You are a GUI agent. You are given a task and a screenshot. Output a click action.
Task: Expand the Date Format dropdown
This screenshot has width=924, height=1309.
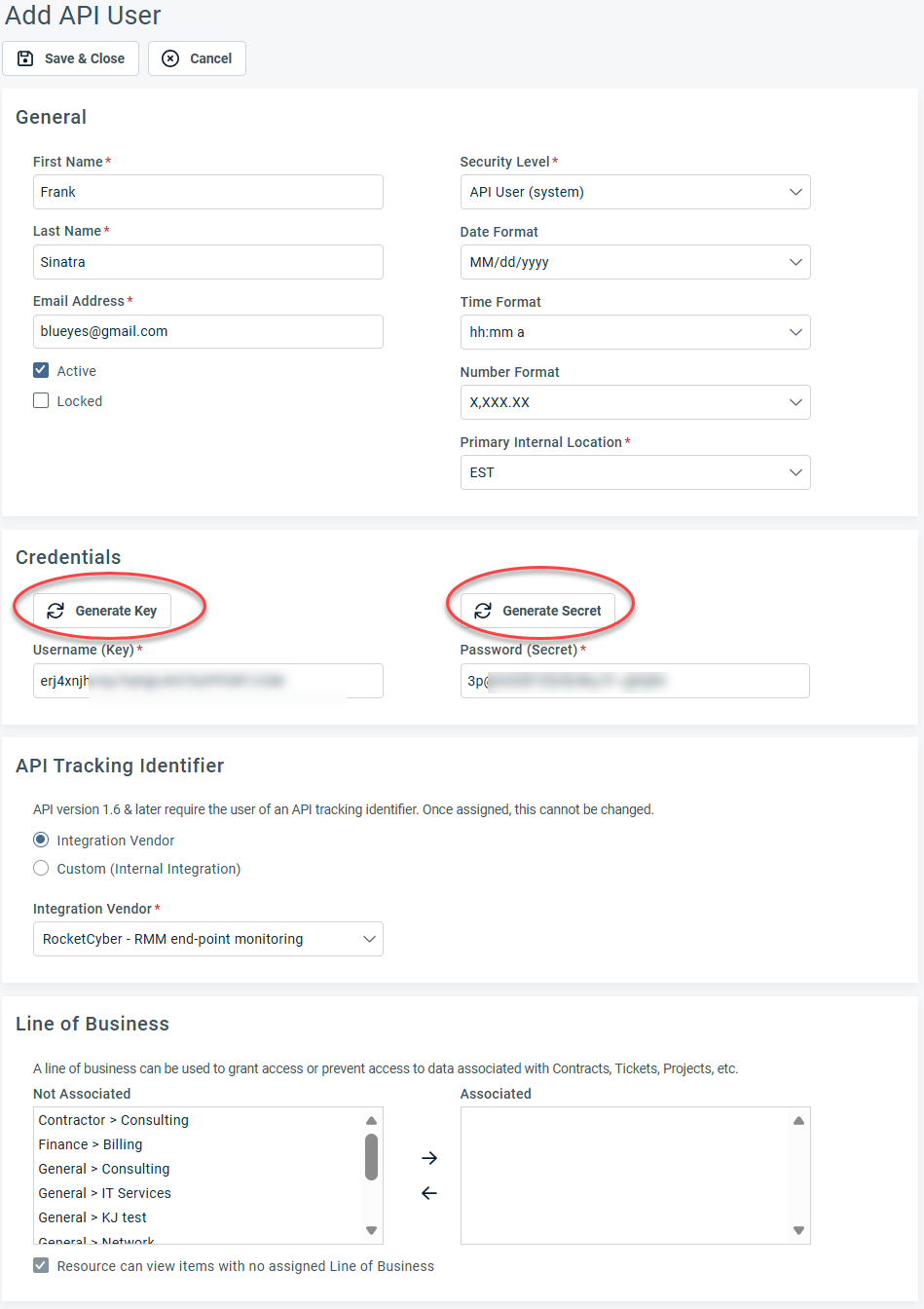pos(635,262)
